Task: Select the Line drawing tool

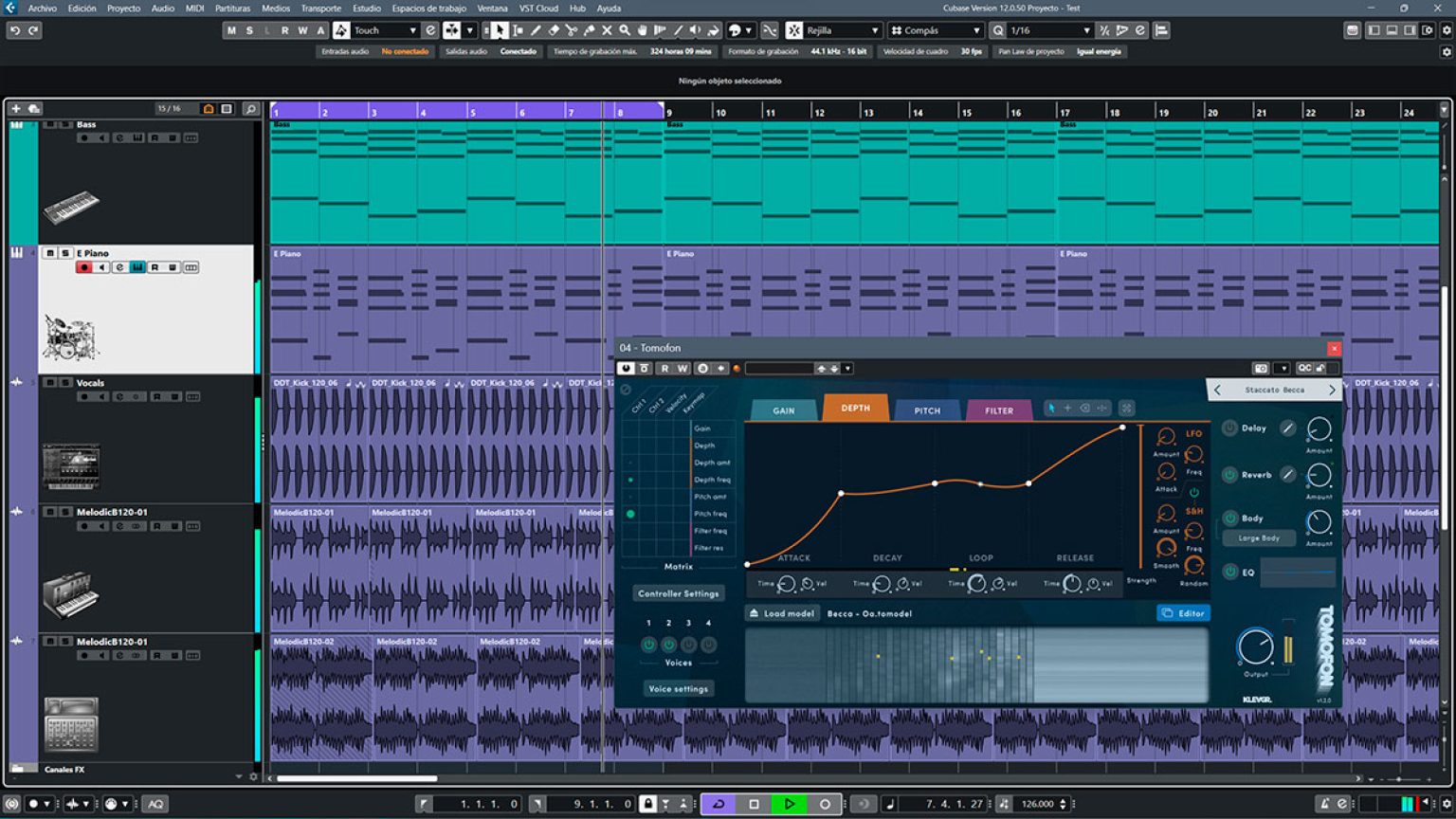Action: point(678,30)
